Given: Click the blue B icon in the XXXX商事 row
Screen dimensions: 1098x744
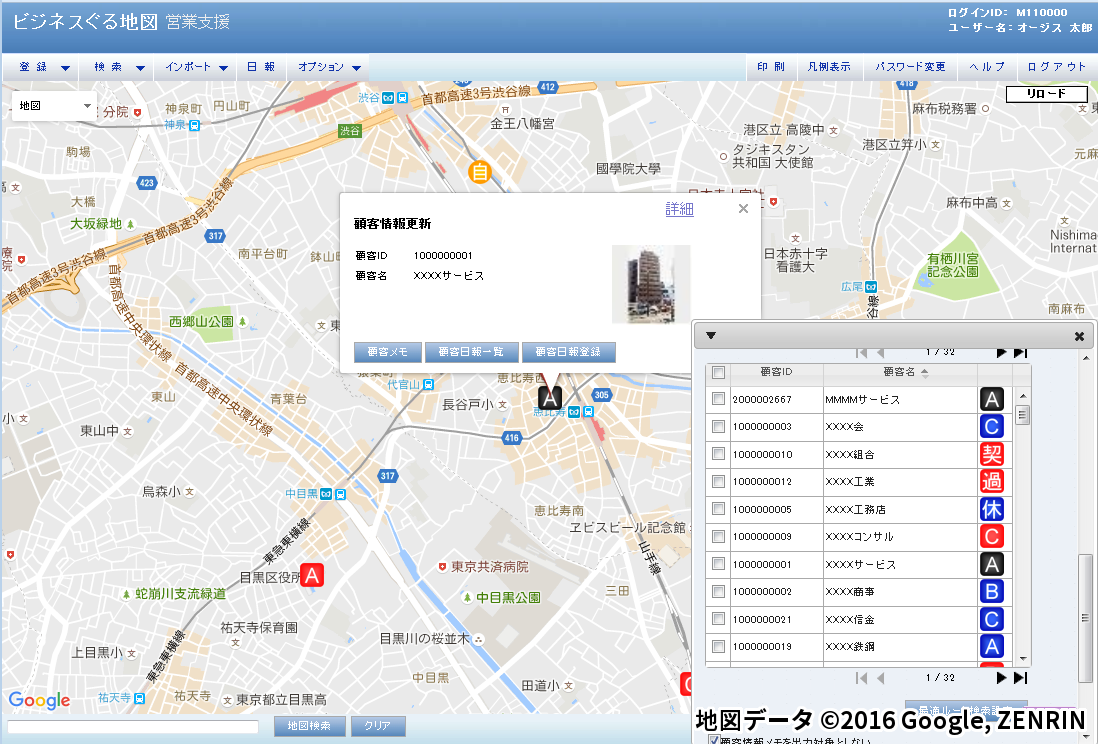Looking at the screenshot, I should point(992,591).
